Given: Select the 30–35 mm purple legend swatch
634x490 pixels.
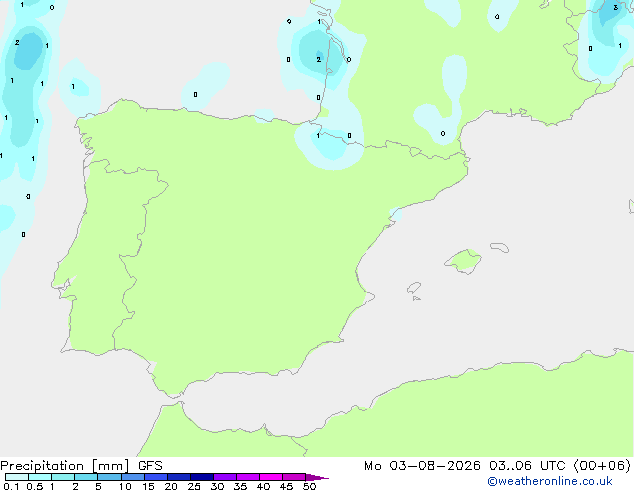Looking at the screenshot, I should tap(225, 477).
